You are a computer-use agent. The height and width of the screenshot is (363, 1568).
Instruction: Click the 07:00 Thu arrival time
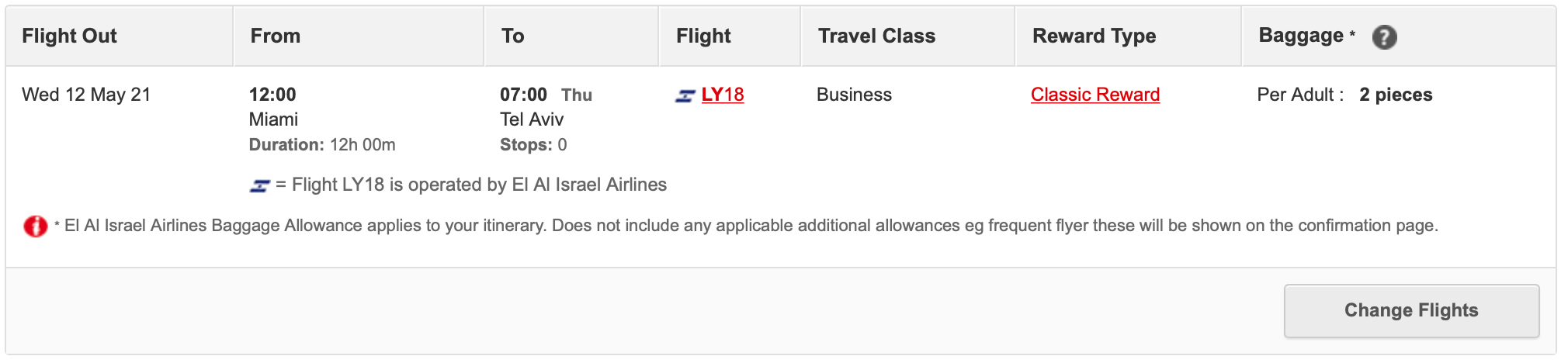click(546, 95)
